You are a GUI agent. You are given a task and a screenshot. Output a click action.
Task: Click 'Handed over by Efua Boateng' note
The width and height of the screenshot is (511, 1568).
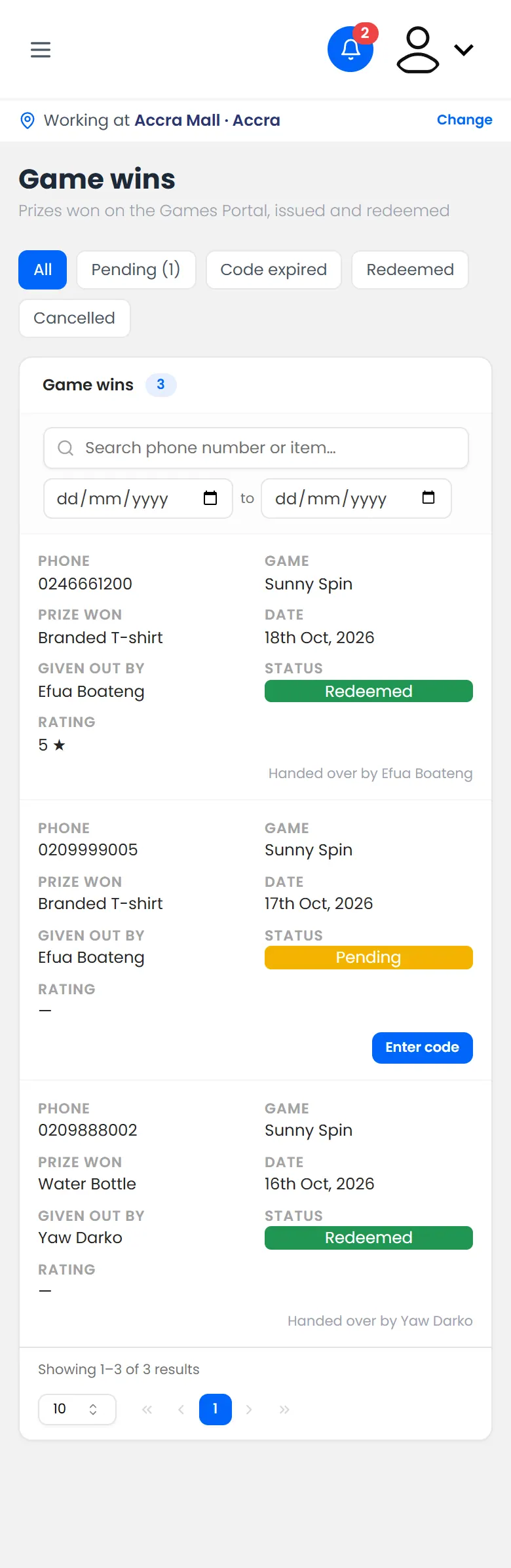[x=370, y=774]
